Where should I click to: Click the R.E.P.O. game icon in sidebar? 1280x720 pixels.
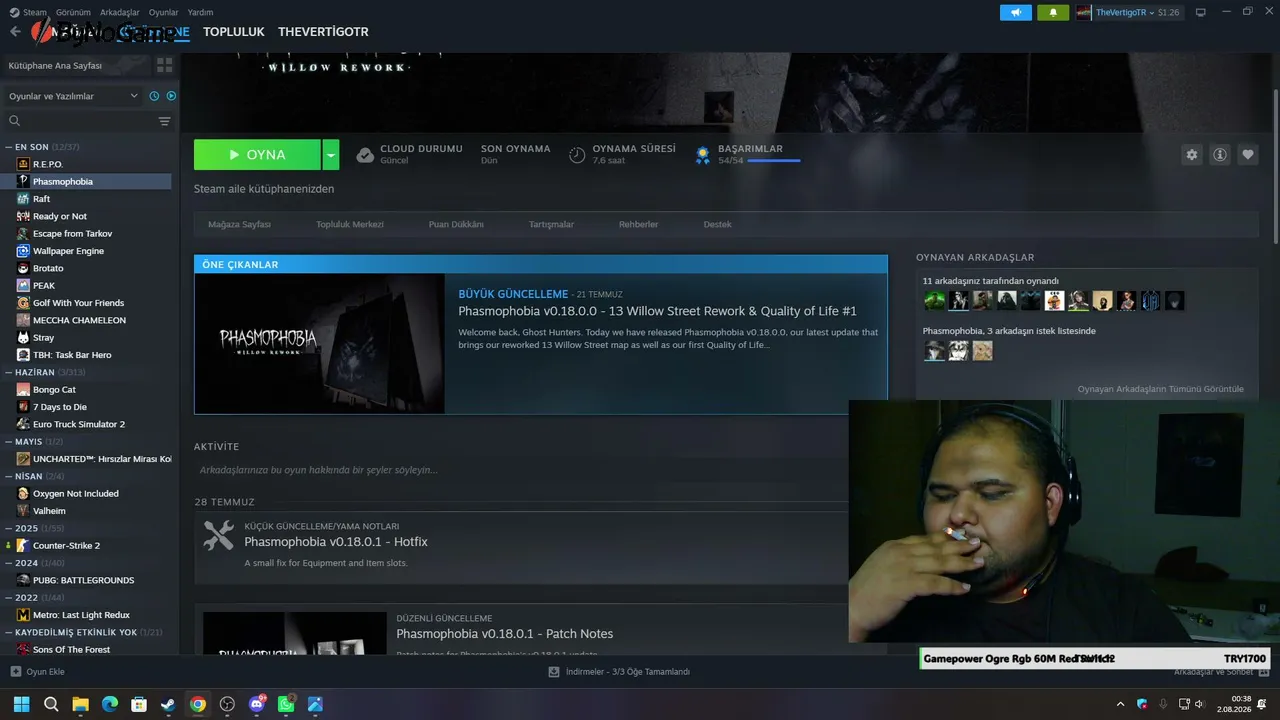click(24, 164)
